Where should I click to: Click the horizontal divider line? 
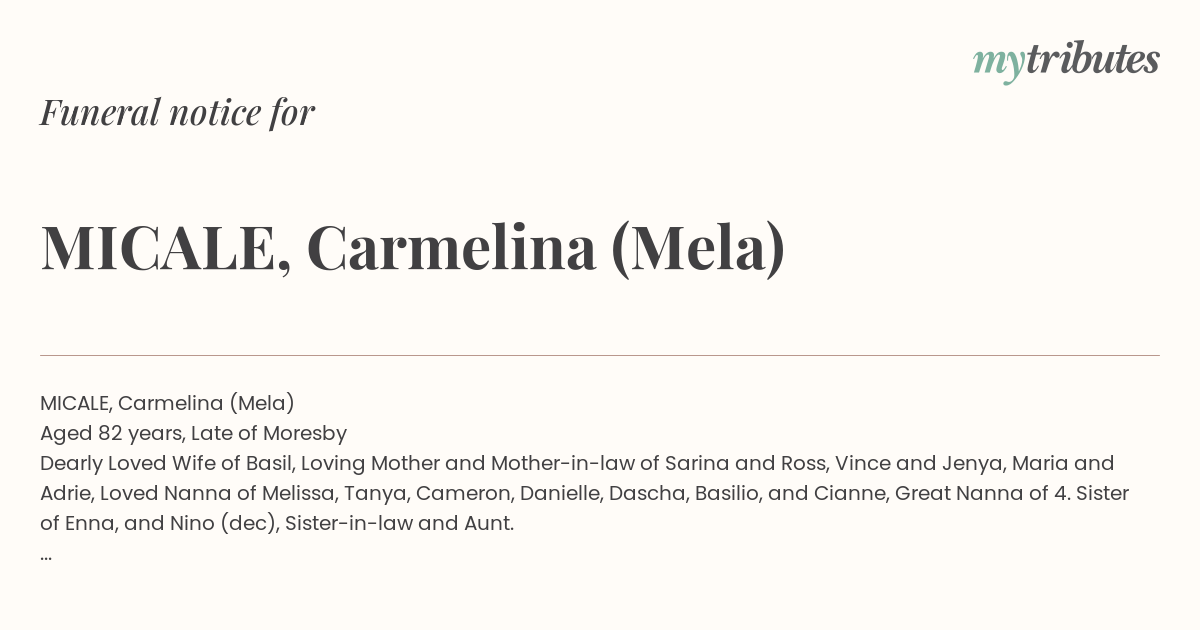[x=600, y=355]
